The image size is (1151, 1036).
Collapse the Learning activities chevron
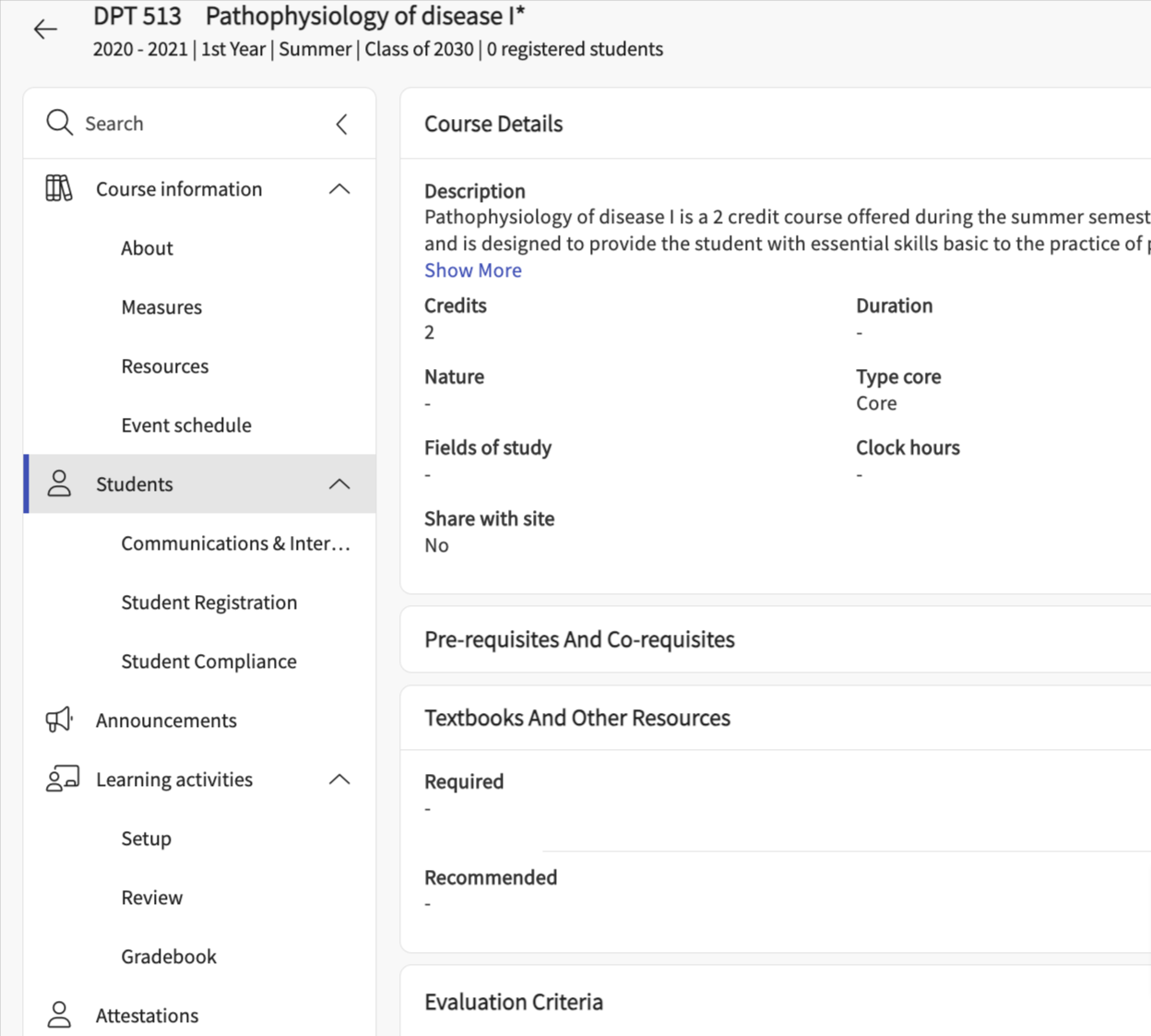(339, 780)
